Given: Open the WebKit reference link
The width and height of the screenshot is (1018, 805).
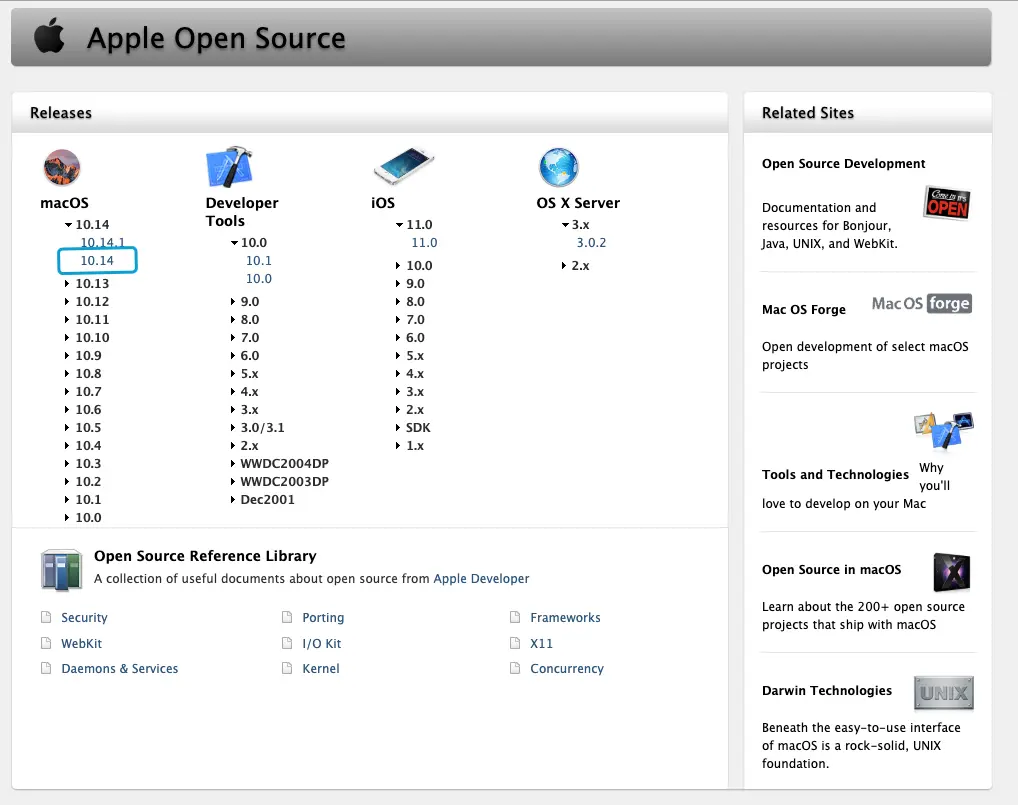Looking at the screenshot, I should [x=81, y=643].
